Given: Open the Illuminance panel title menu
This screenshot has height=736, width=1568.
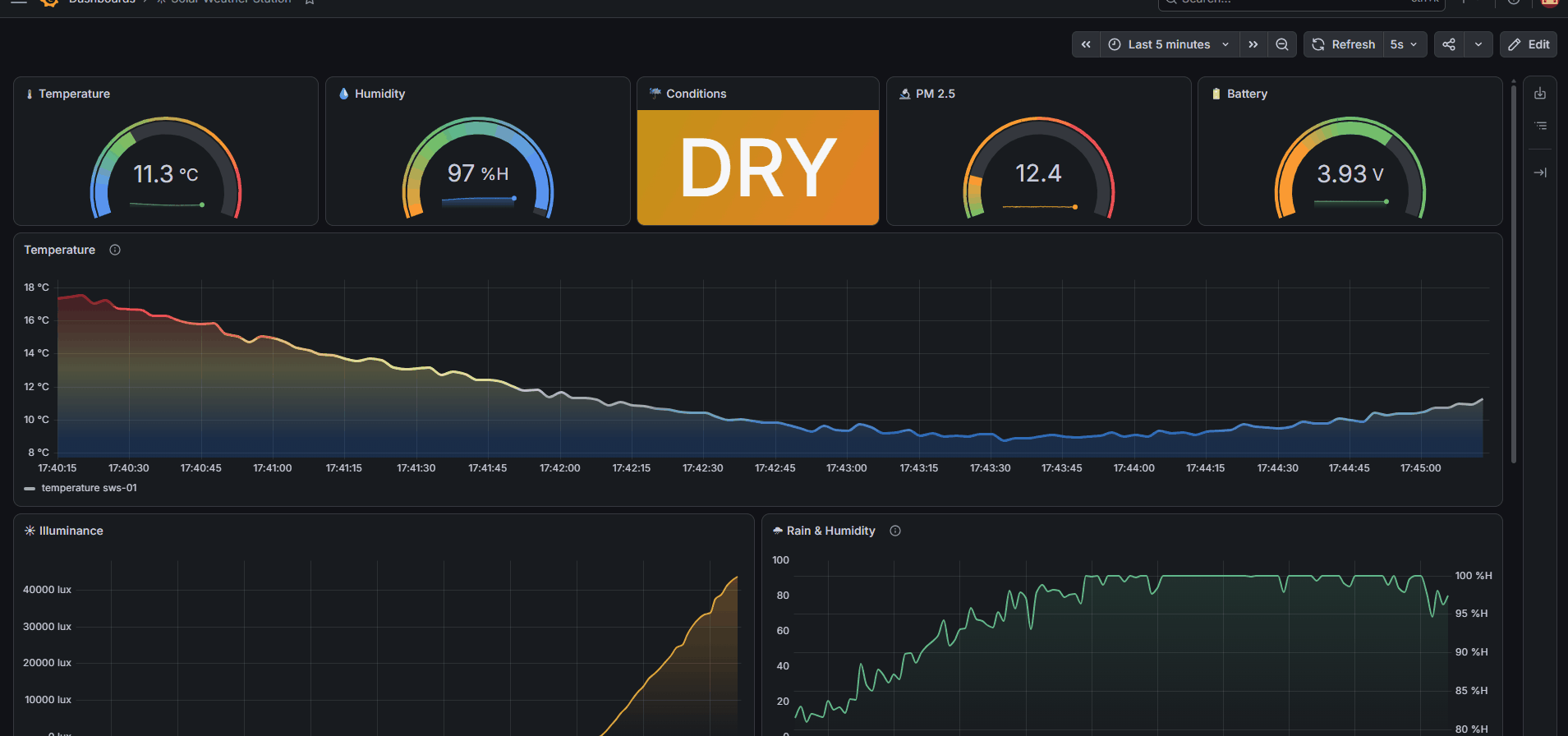Looking at the screenshot, I should (71, 531).
